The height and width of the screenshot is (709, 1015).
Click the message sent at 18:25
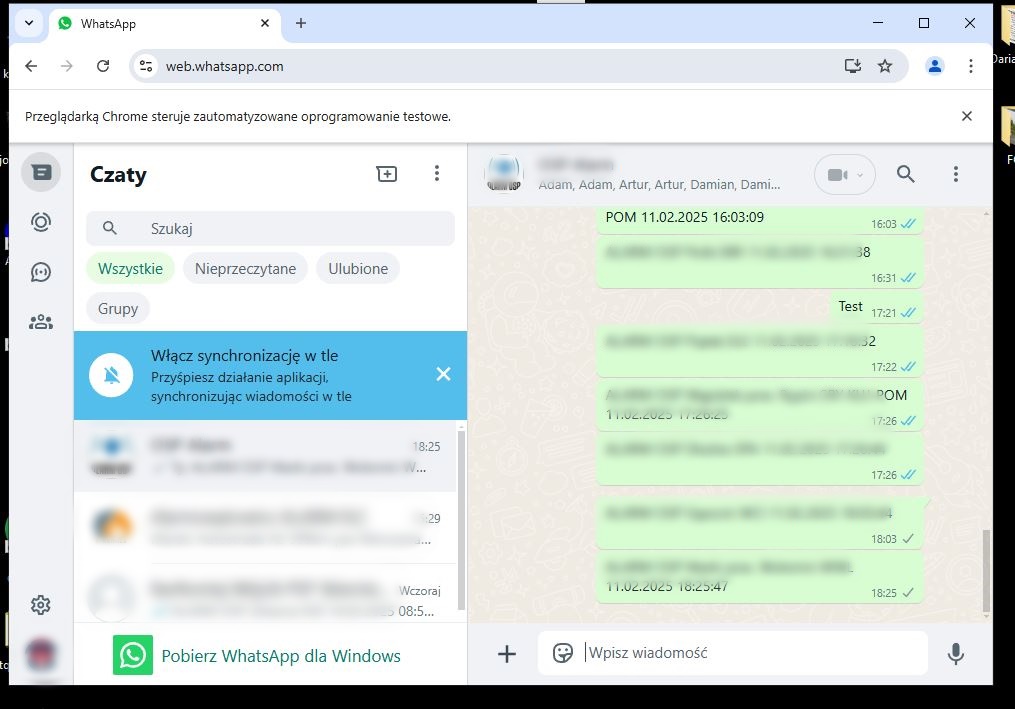[760, 577]
